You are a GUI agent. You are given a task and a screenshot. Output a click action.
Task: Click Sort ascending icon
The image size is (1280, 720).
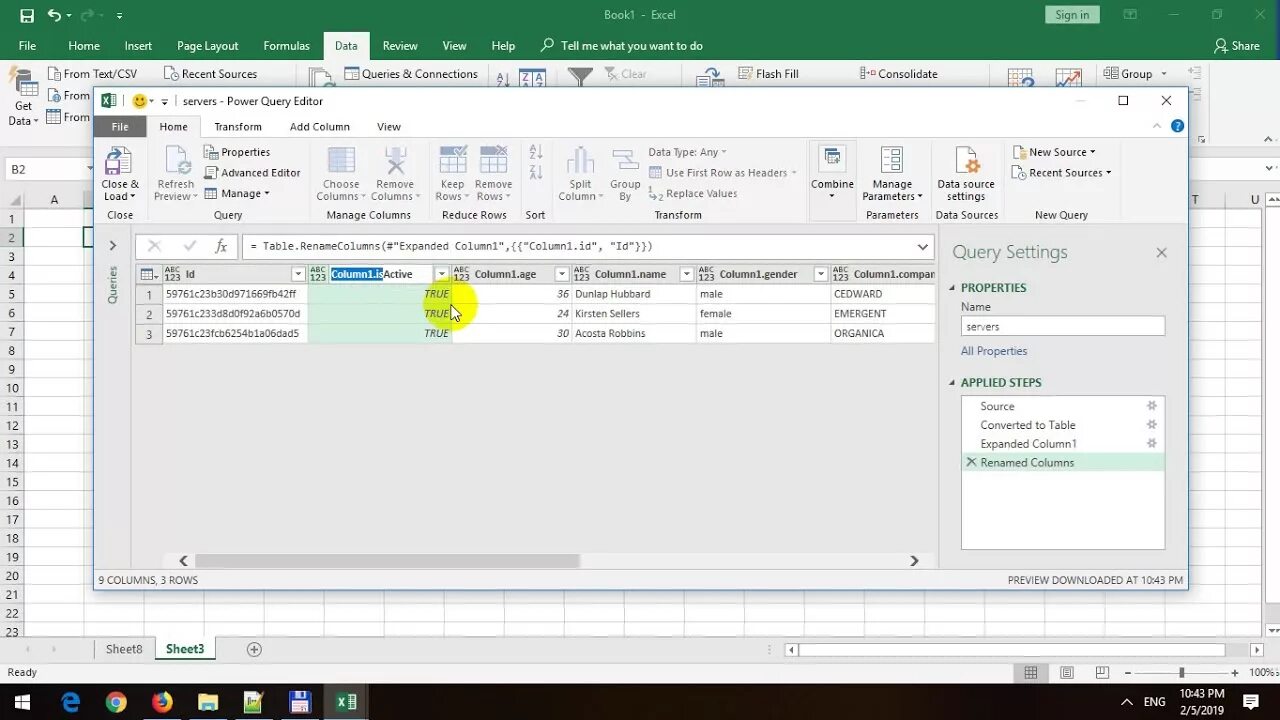point(535,152)
